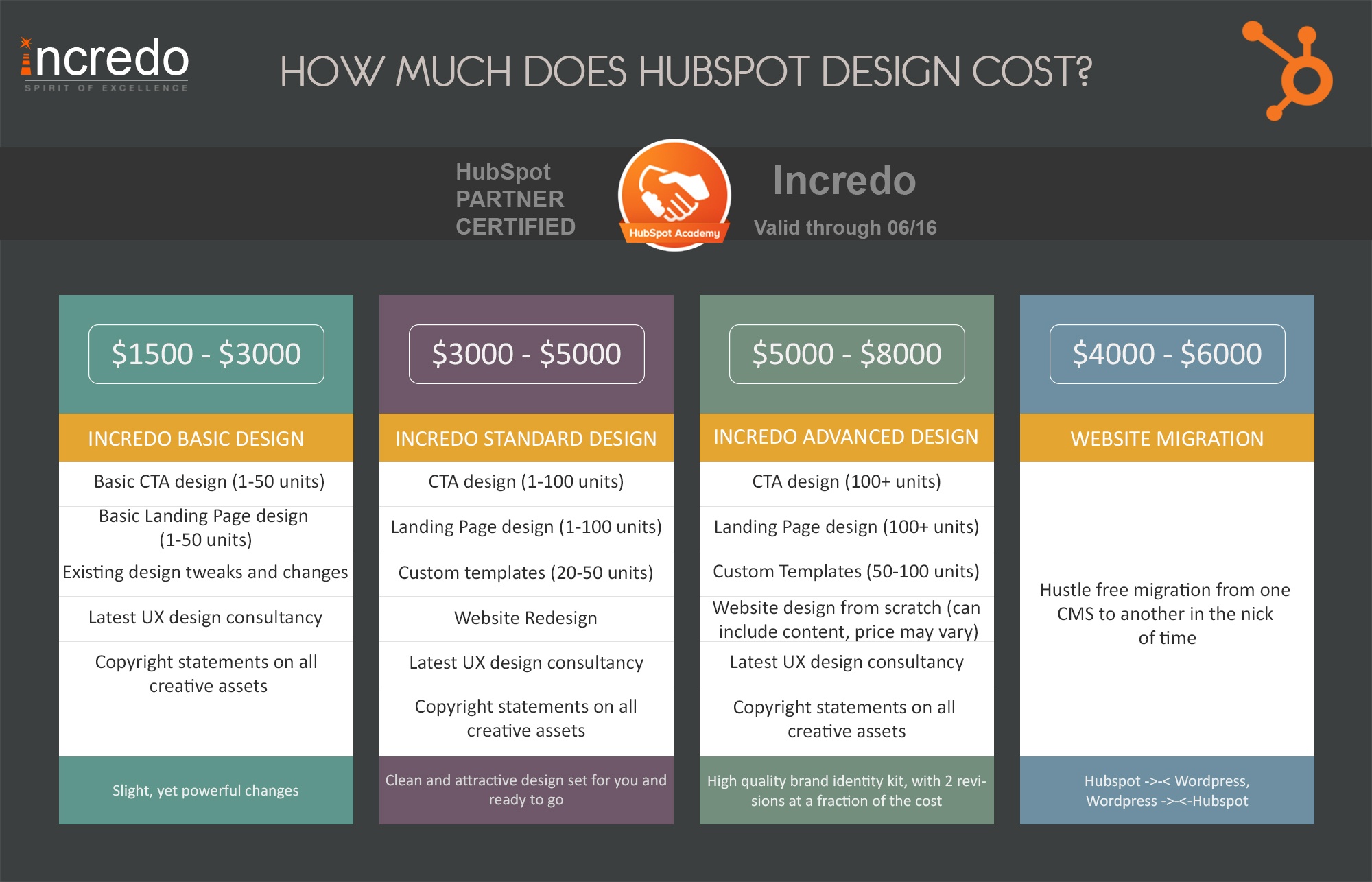The image size is (1372, 882).
Task: Click the $4000 - $6000 price button
Action: point(1168,354)
